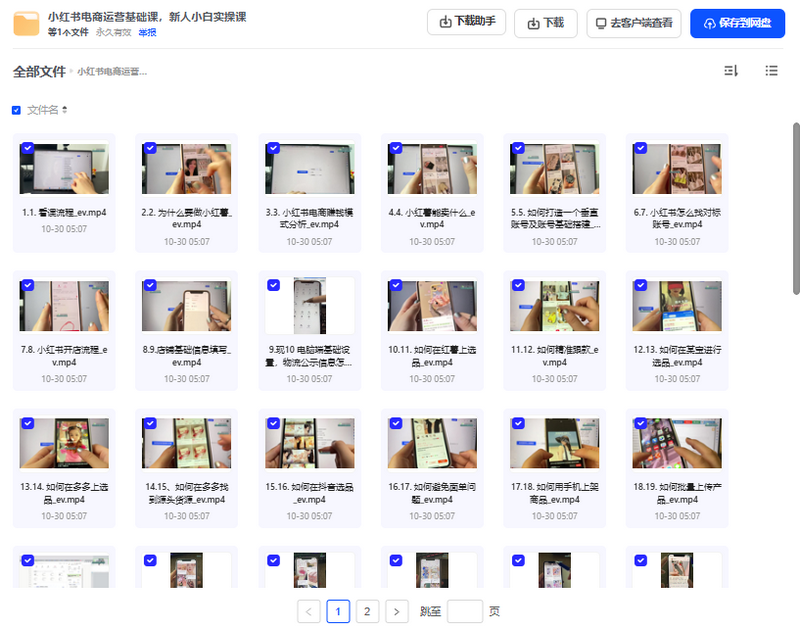Image resolution: width=800 pixels, height=631 pixels.
Task: Click the yellow folder icon in the header
Action: click(x=25, y=23)
